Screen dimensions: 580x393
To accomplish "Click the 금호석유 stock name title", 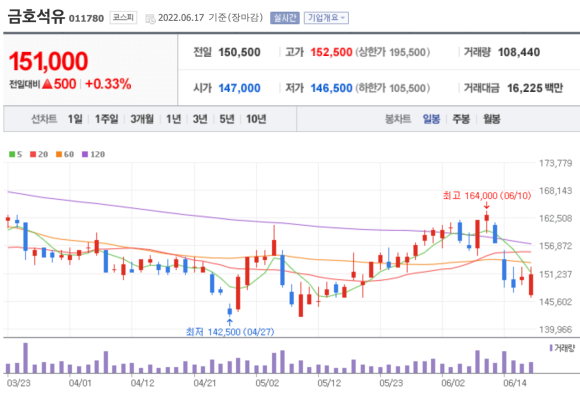I will [x=36, y=17].
